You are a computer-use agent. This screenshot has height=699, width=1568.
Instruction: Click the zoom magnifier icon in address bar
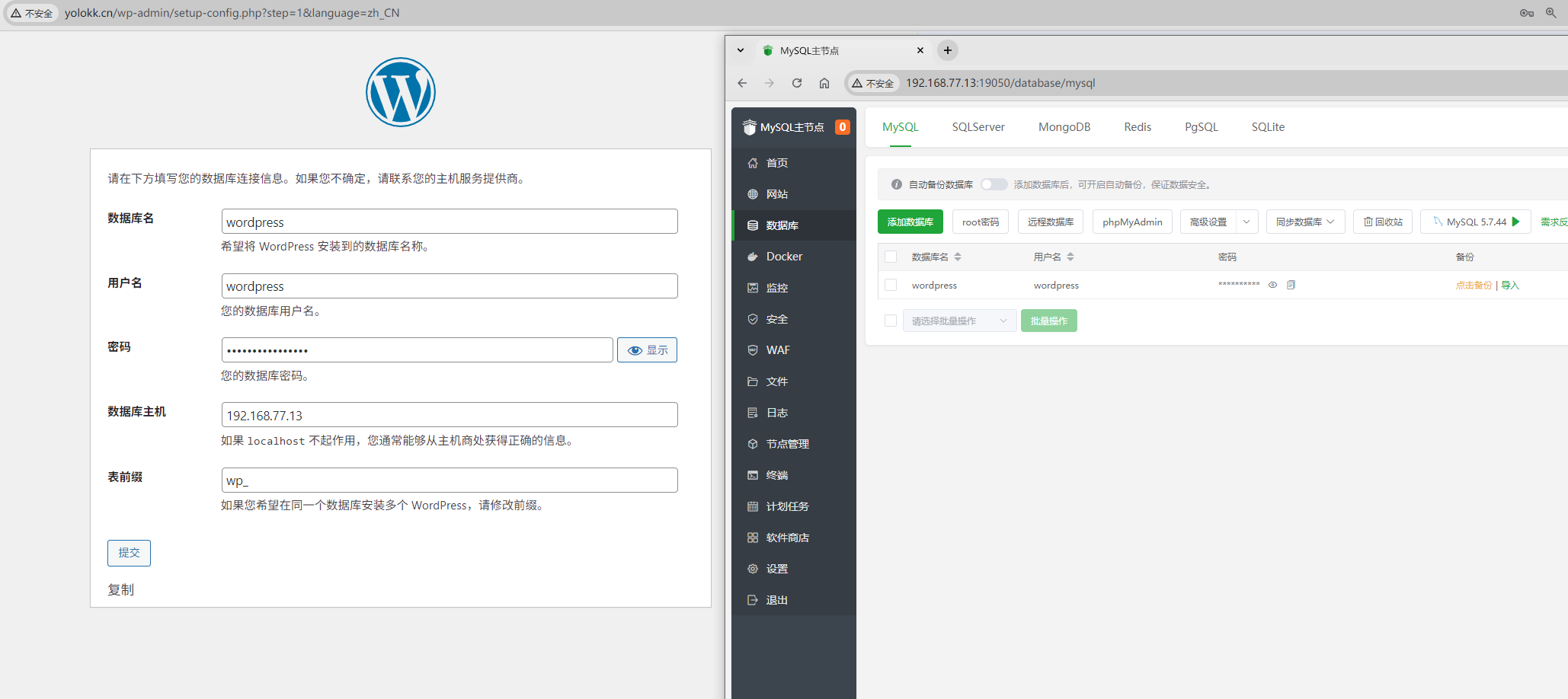[1550, 13]
